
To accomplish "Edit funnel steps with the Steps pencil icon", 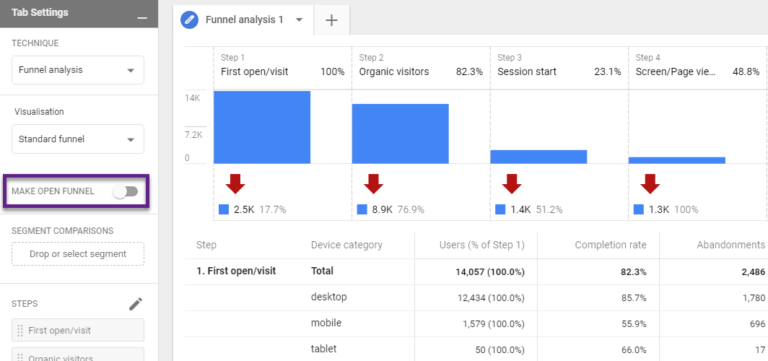I will click(135, 304).
